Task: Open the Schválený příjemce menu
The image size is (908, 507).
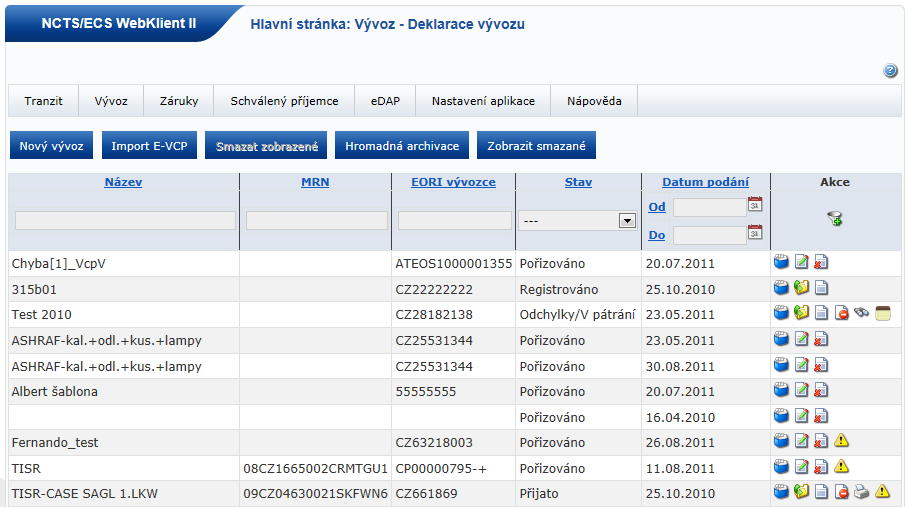Action: 284,101
